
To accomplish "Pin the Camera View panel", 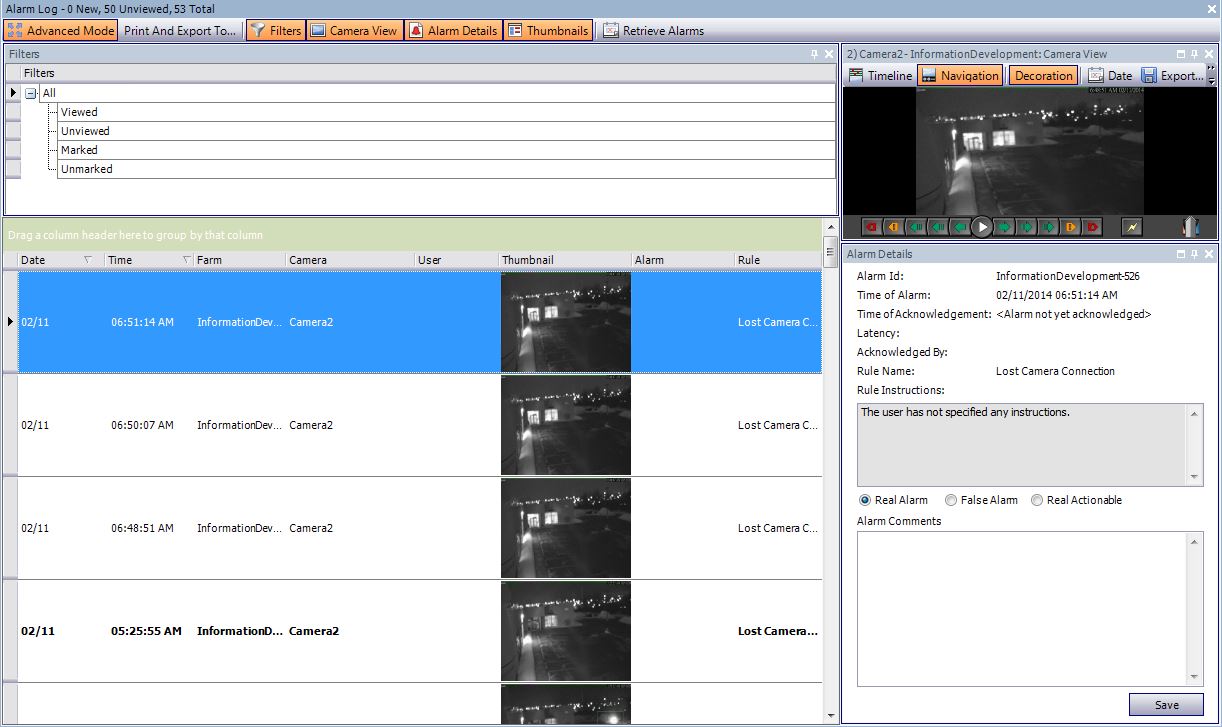I will 1194,54.
